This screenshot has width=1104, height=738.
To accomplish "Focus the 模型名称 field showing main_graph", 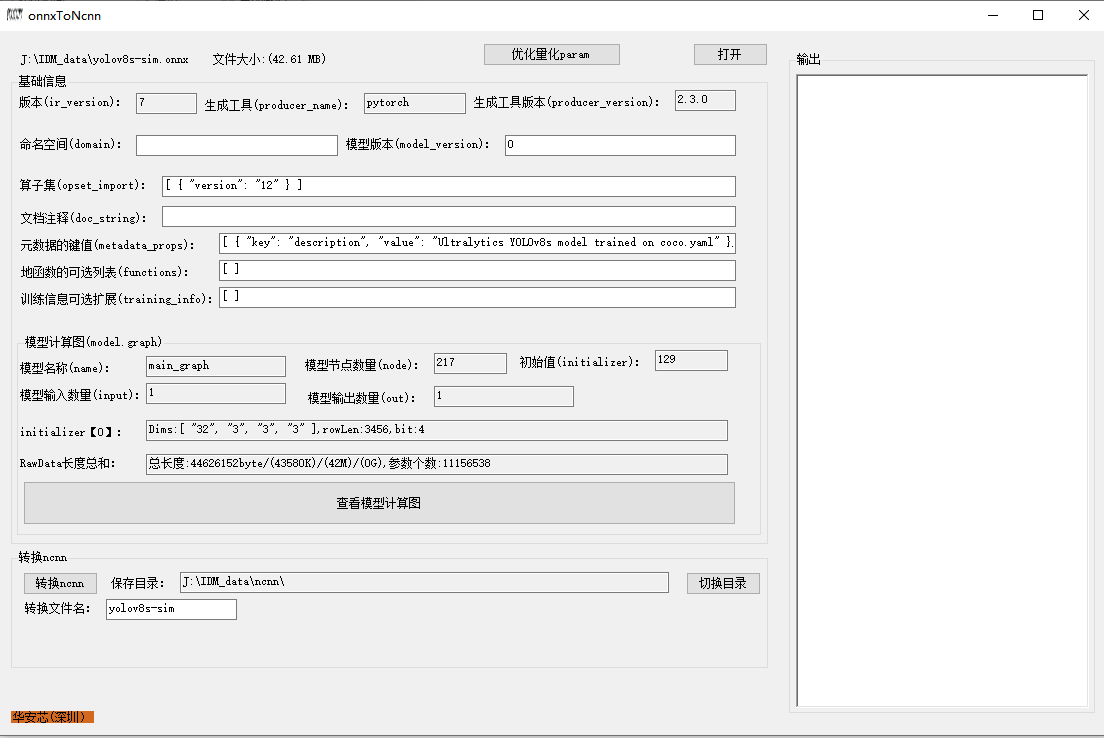I will [x=215, y=366].
